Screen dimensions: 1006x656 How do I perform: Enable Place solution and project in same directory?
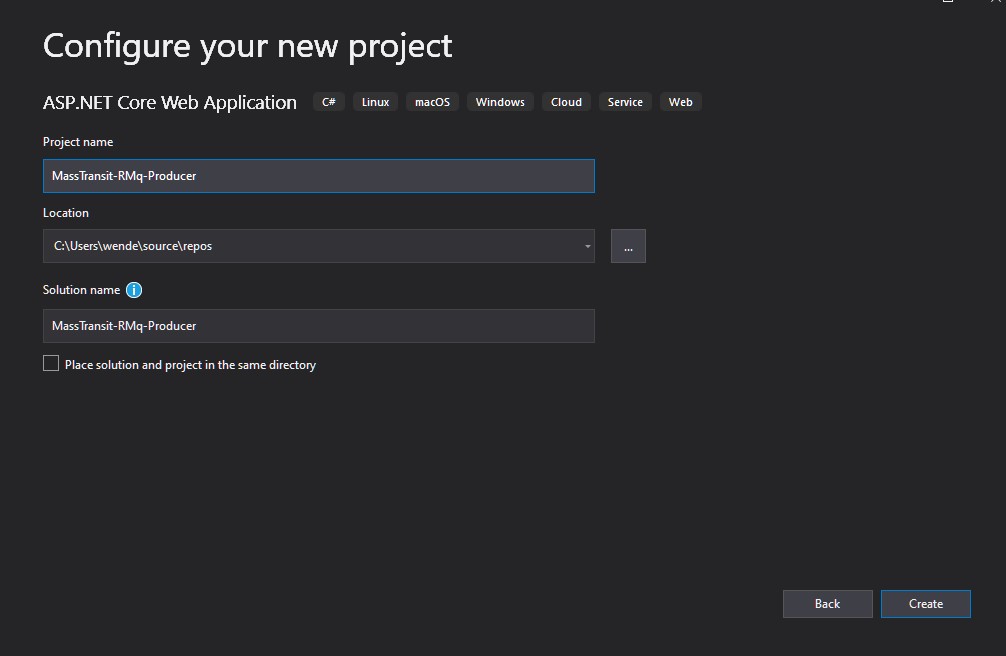(51, 363)
